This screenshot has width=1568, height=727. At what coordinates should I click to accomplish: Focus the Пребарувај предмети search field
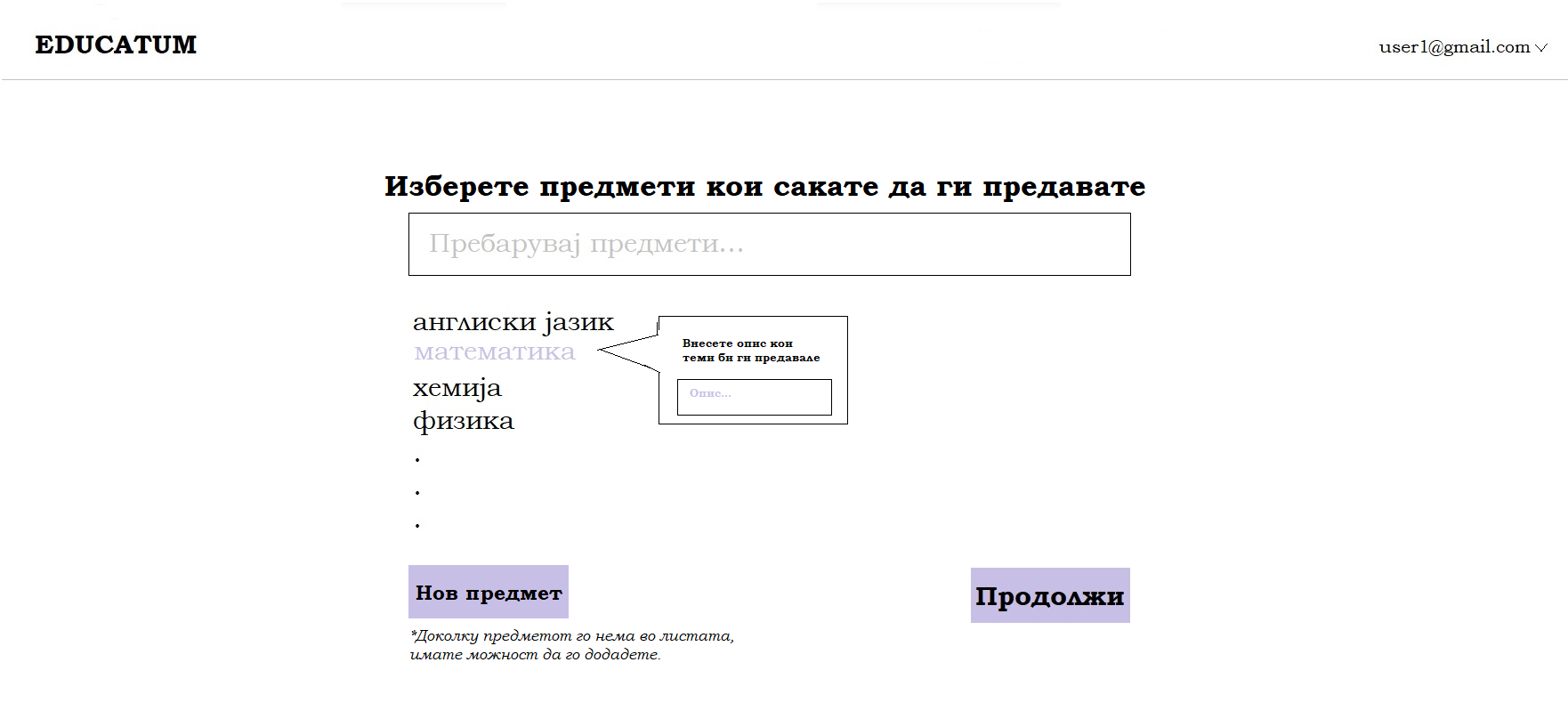point(769,244)
